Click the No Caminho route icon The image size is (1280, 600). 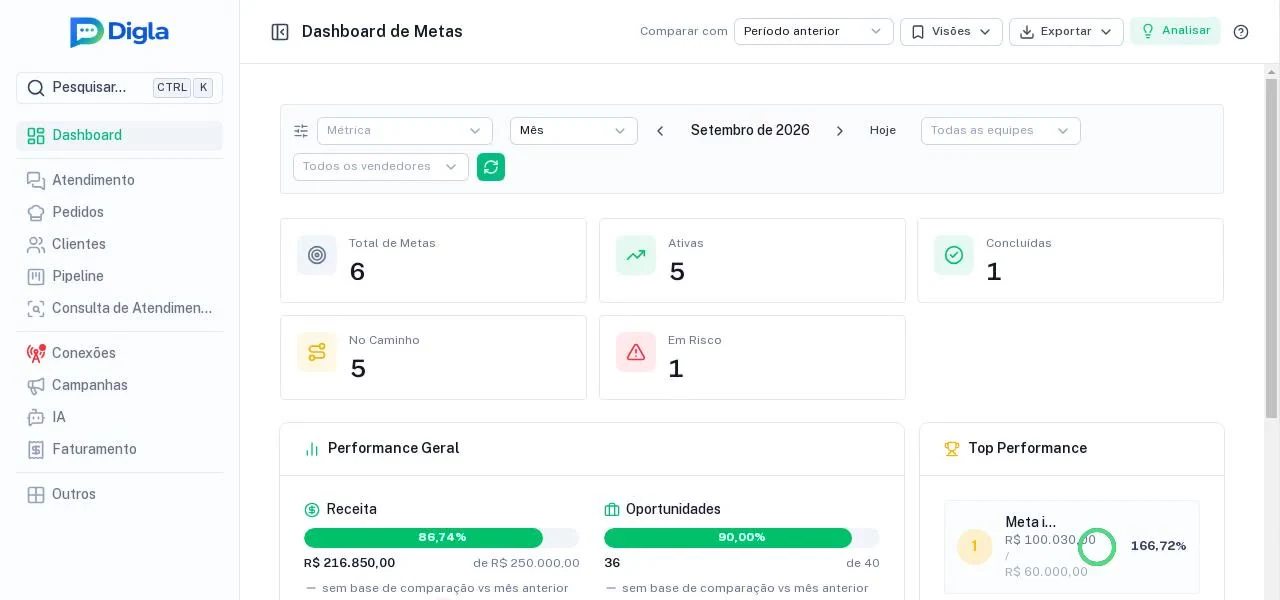point(317,352)
